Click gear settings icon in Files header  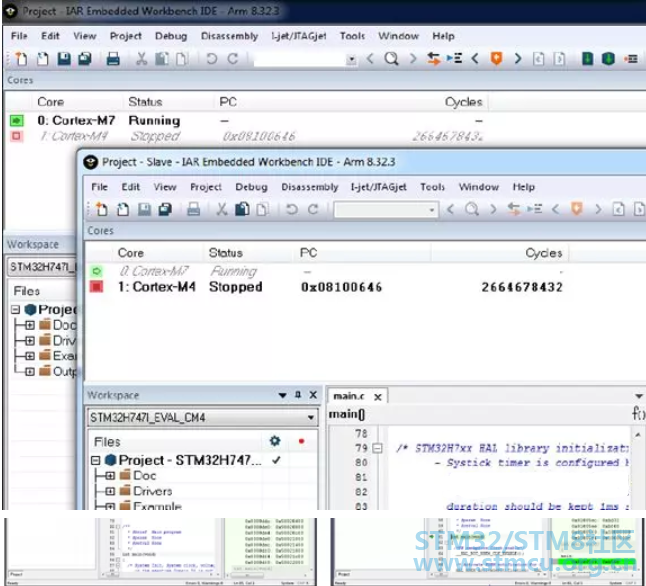(275, 441)
